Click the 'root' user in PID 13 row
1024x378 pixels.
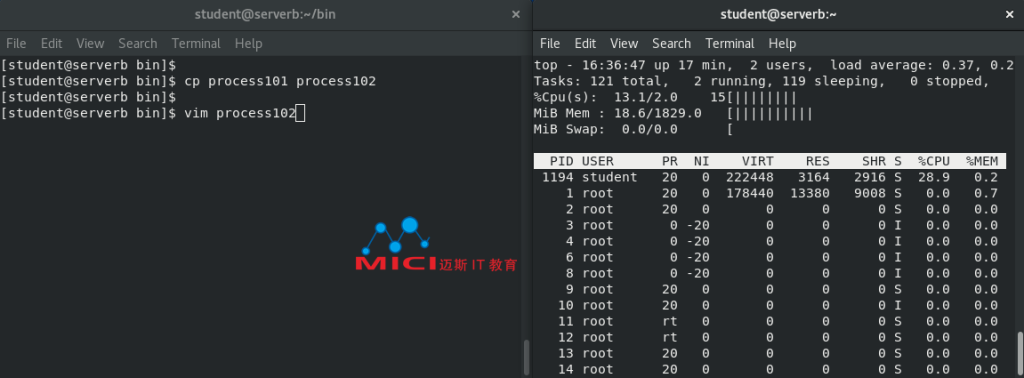click(x=598, y=353)
